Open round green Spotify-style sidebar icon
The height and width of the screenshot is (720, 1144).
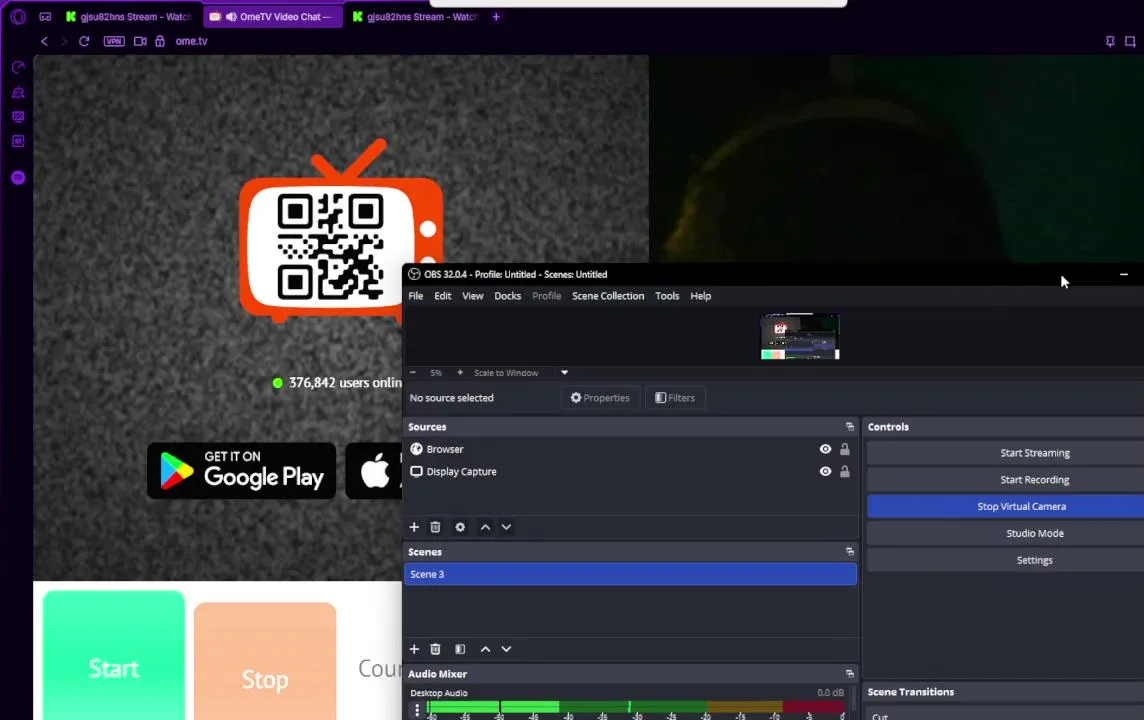click(18, 177)
